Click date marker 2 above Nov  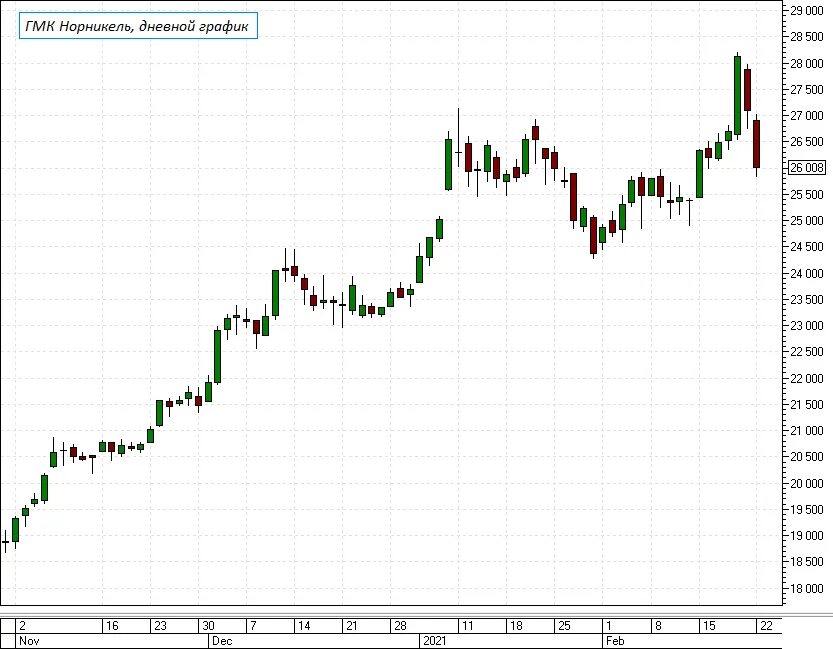(x=22, y=626)
